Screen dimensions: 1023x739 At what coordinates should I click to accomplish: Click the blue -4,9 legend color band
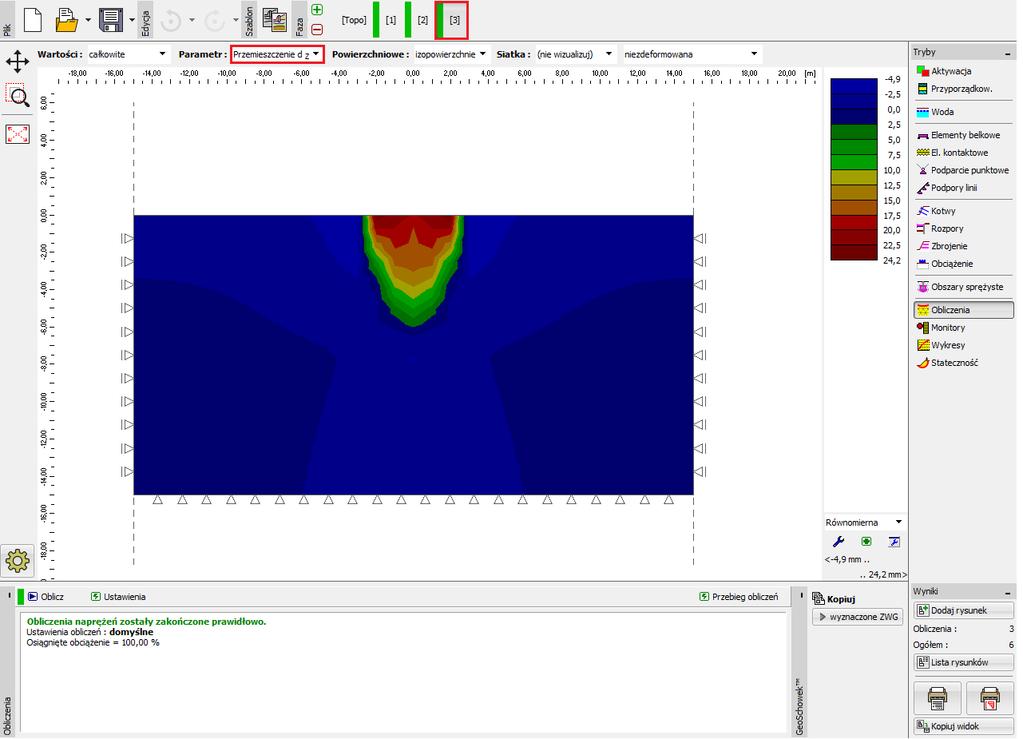(853, 86)
